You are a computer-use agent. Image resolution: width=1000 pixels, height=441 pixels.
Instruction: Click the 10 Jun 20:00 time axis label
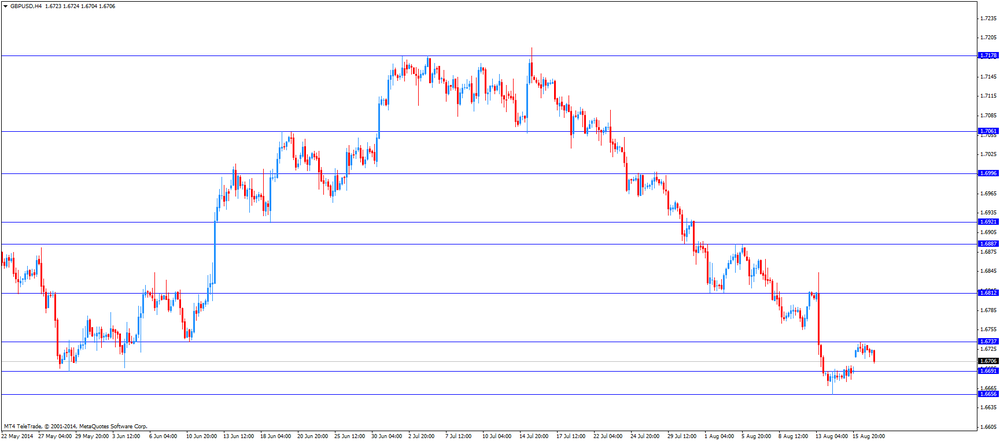click(202, 437)
